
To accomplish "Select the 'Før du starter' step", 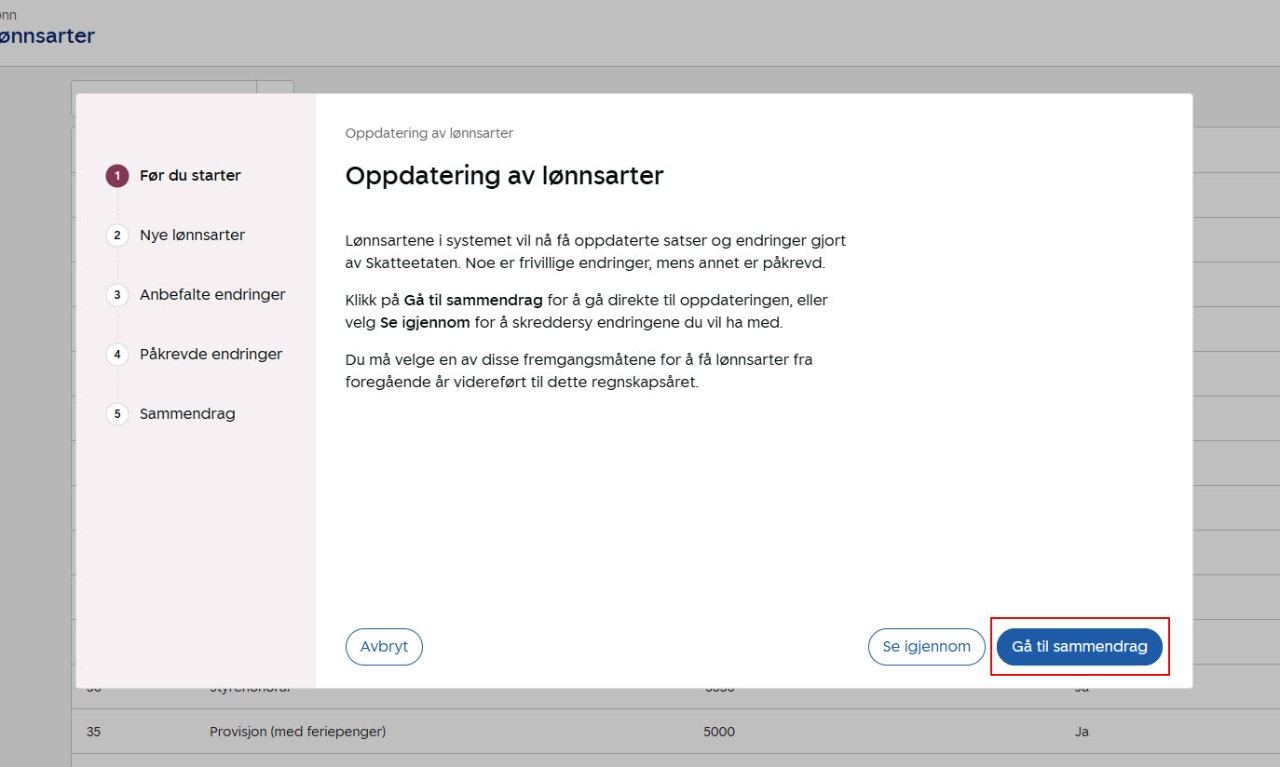I will tap(190, 176).
